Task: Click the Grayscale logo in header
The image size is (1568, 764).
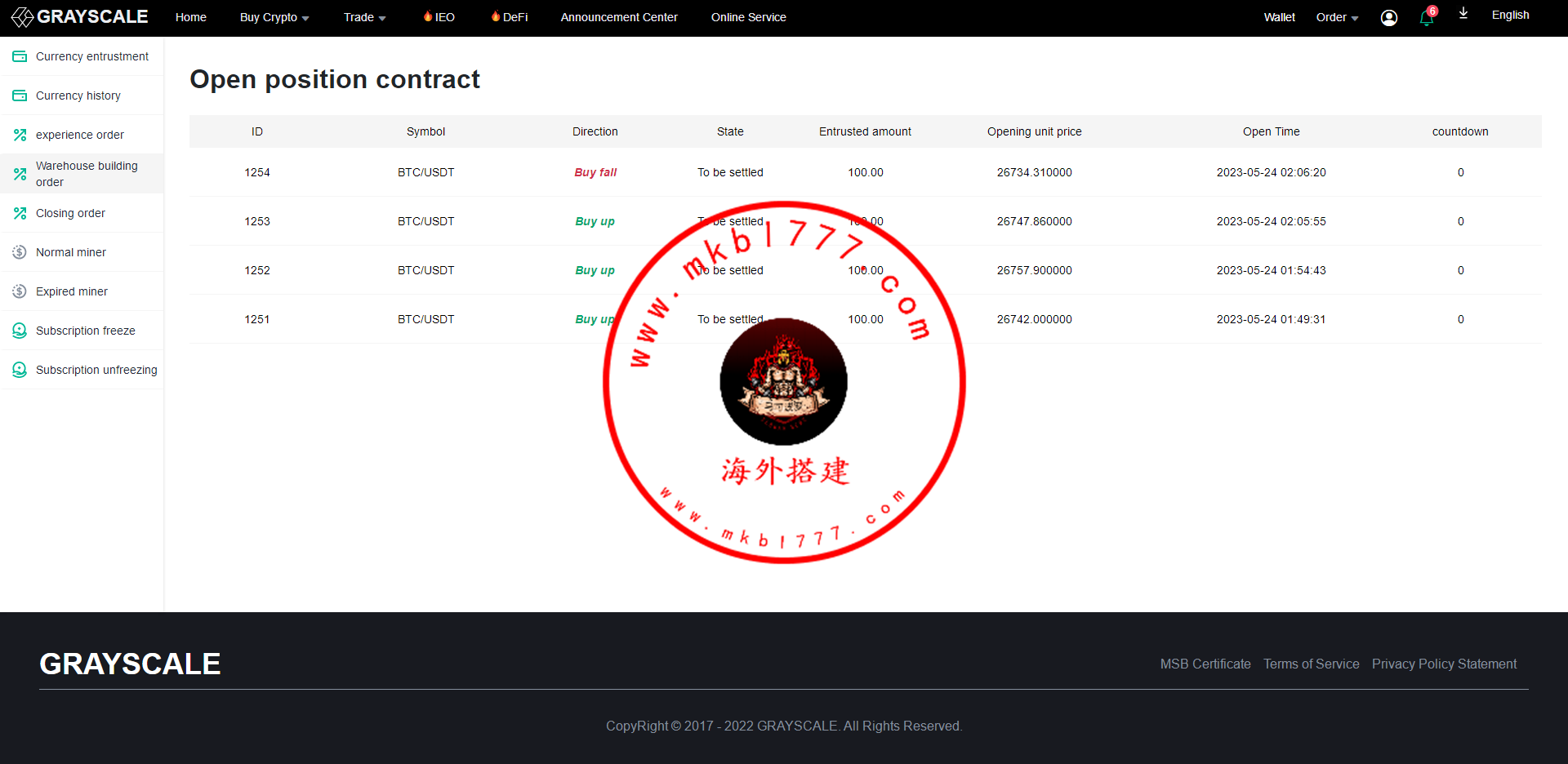Action: pos(80,17)
